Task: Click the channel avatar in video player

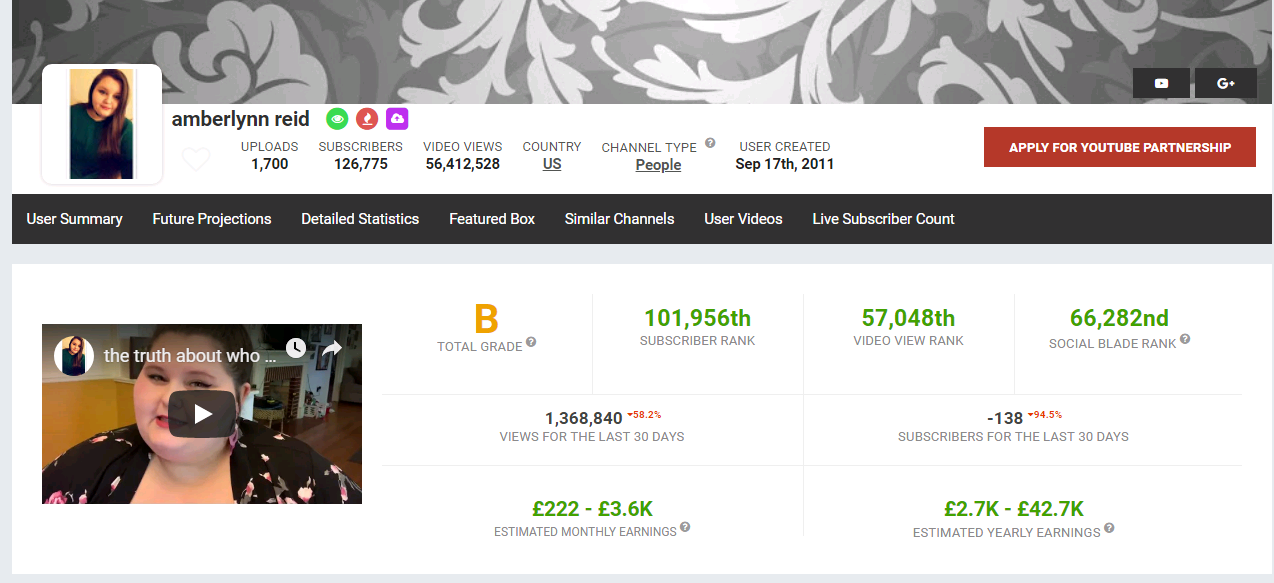Action: coord(73,355)
